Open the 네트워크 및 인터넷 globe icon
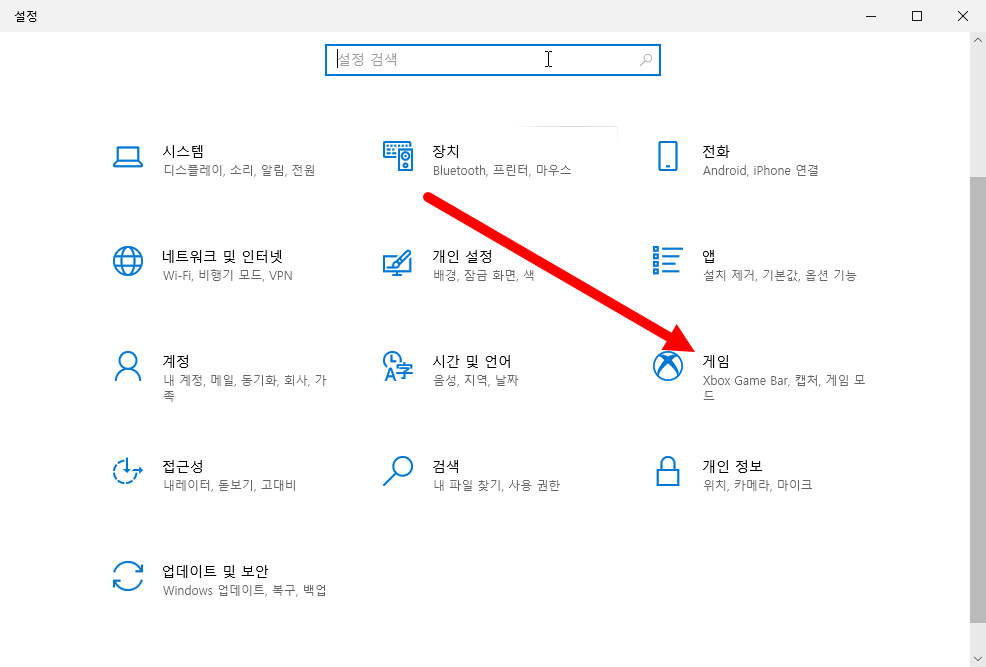The height and width of the screenshot is (667, 986). click(128, 261)
